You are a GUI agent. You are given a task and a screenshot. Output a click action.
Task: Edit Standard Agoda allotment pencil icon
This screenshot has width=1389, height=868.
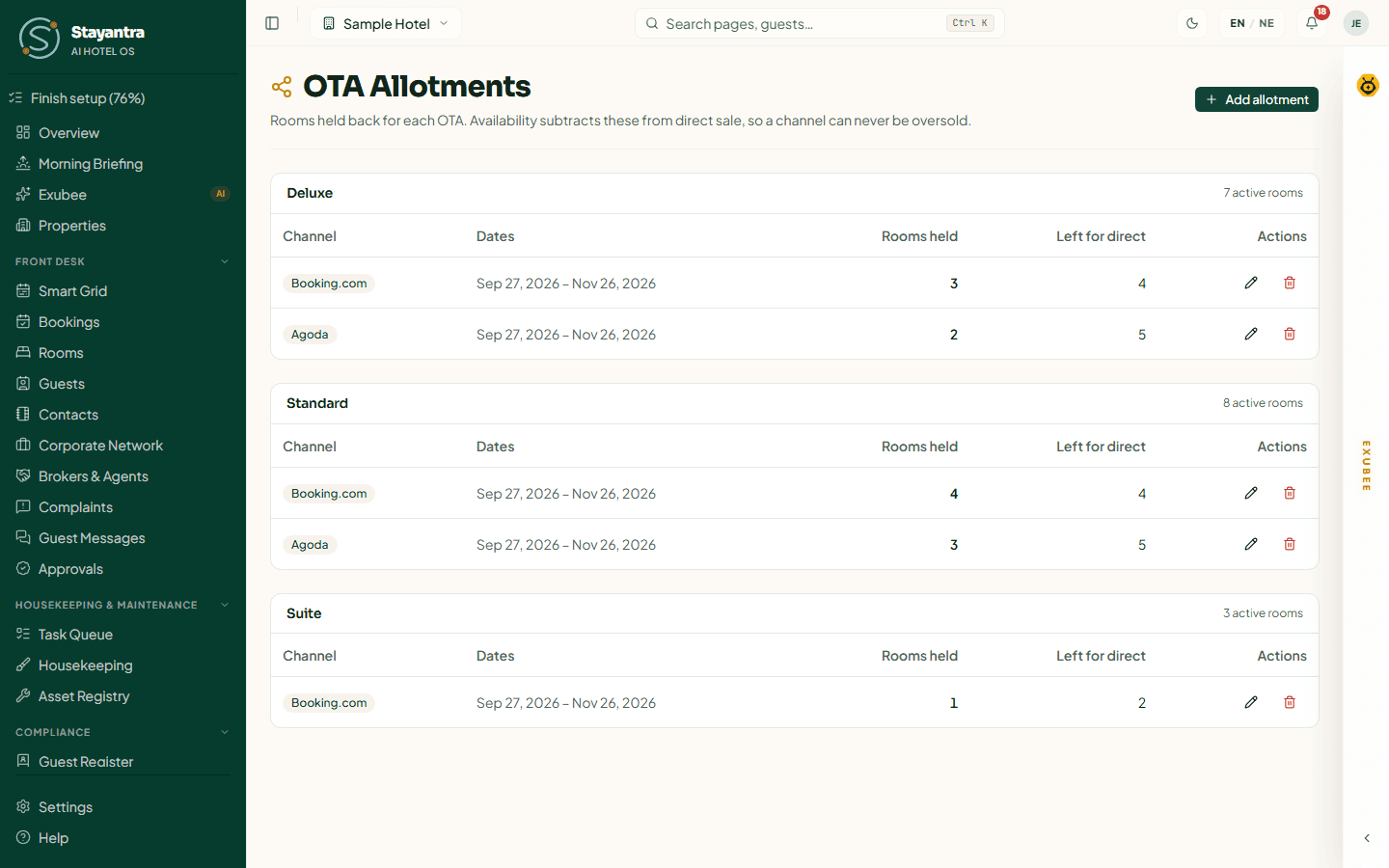tap(1251, 544)
